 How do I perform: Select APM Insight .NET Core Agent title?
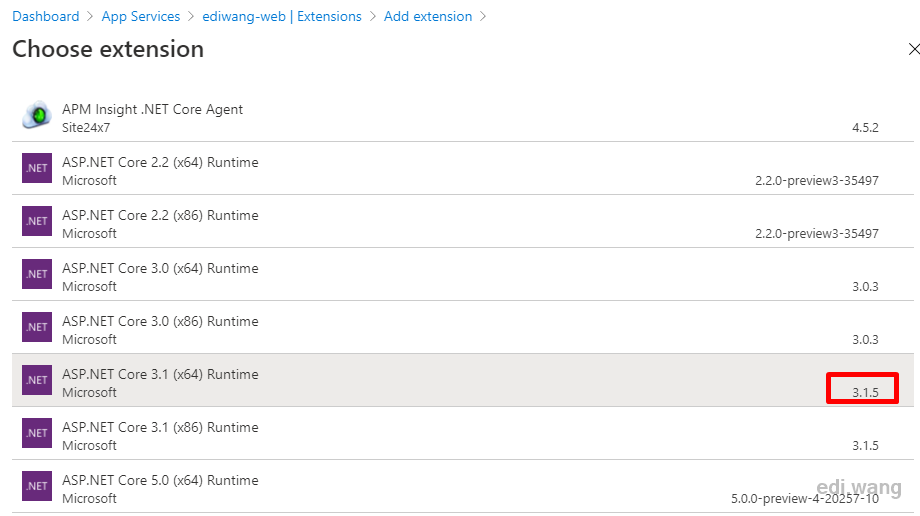tap(153, 109)
